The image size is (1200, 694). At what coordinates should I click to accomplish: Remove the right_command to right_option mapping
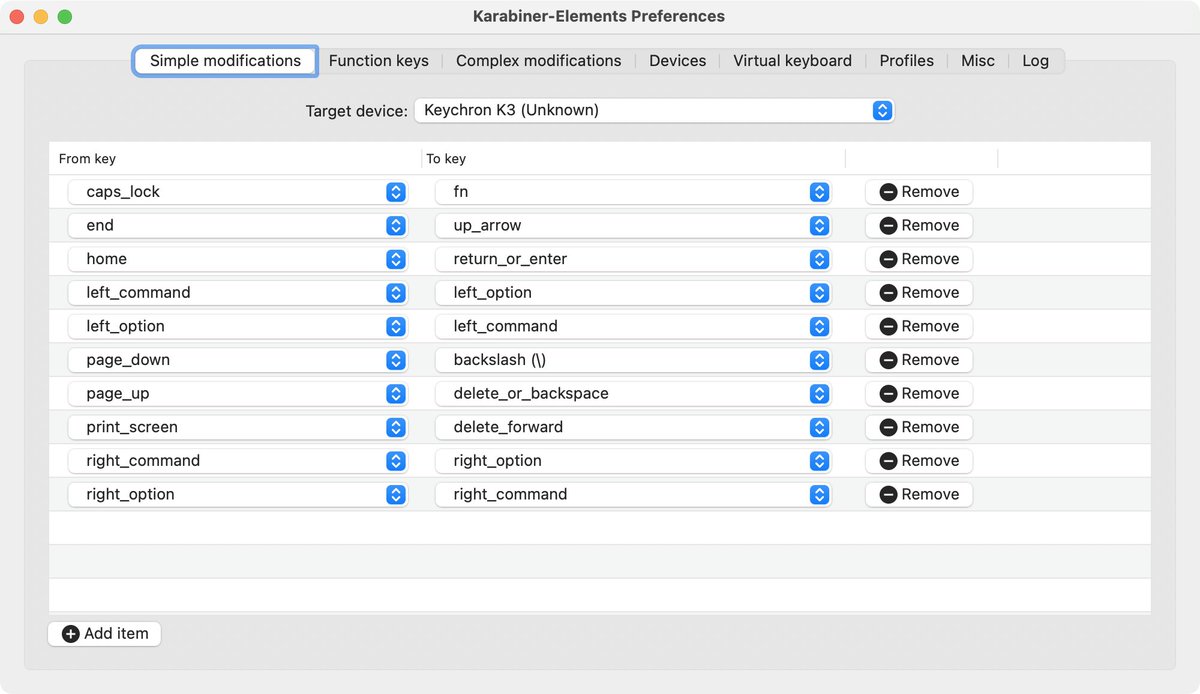(x=919, y=461)
